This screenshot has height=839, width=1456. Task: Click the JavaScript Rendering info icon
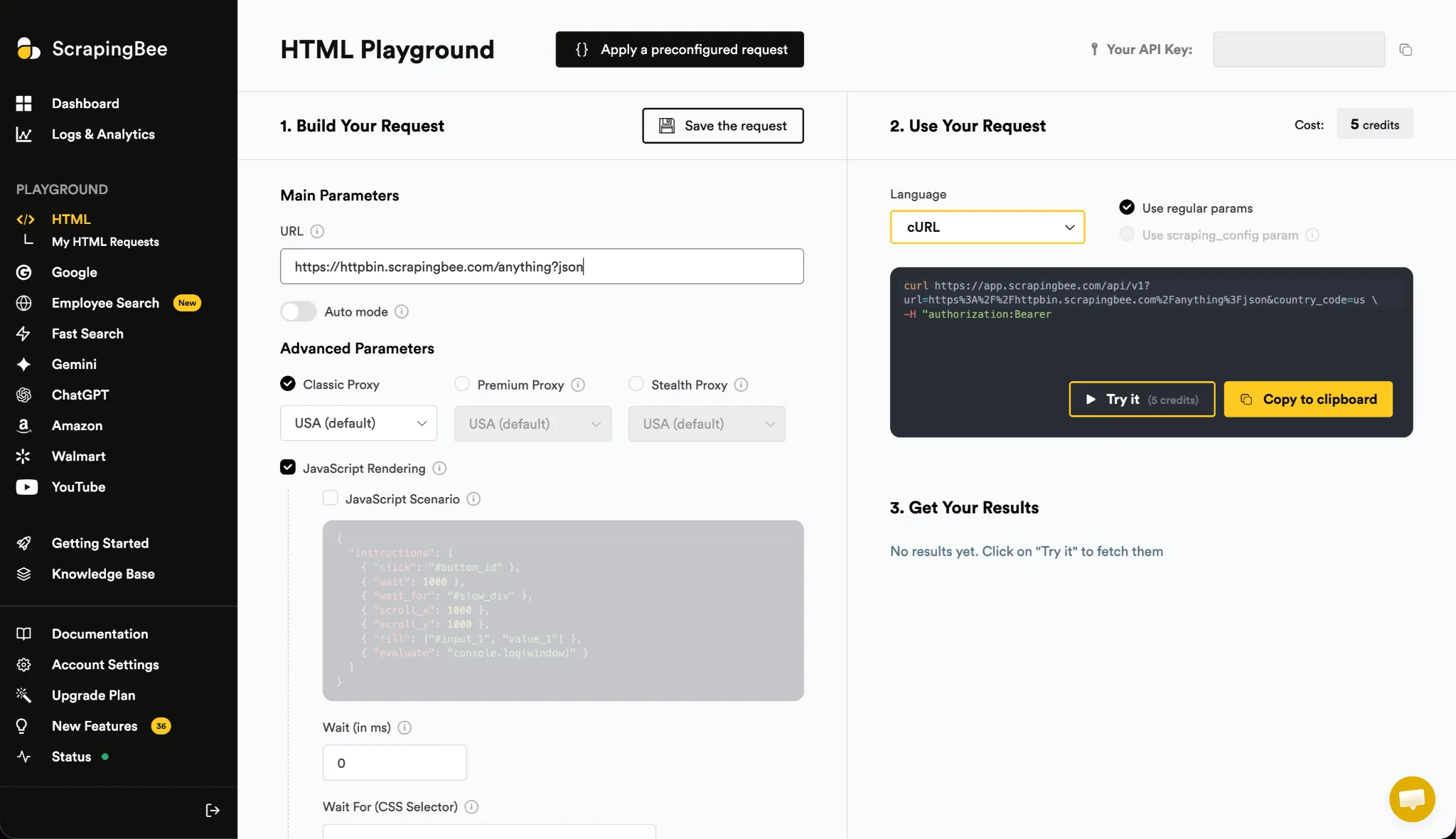click(439, 468)
